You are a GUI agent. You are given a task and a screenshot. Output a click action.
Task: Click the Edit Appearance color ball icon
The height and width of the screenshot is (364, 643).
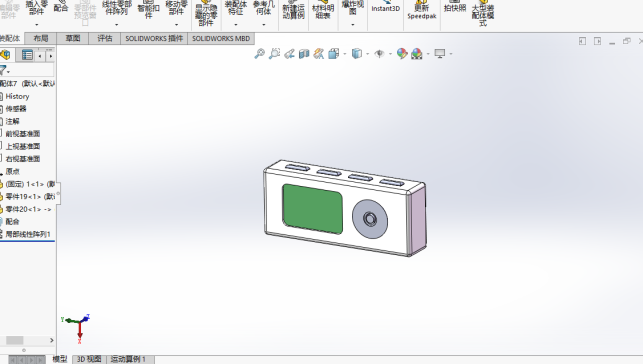pyautogui.click(x=402, y=54)
